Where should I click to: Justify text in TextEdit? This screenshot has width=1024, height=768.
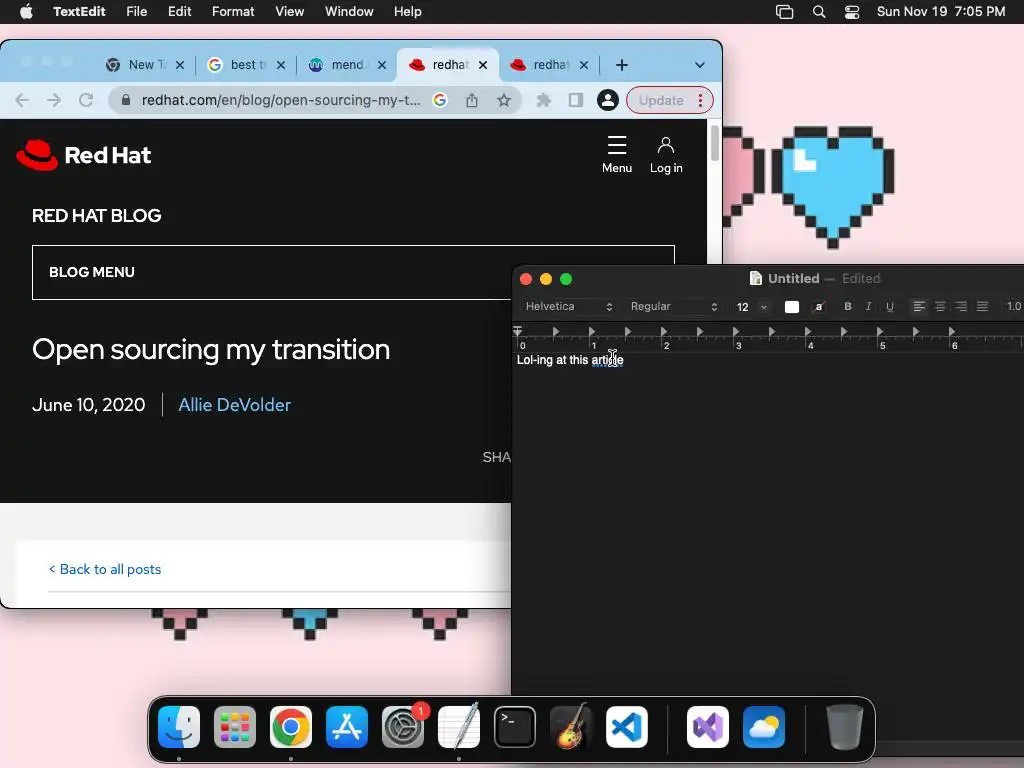coord(982,306)
